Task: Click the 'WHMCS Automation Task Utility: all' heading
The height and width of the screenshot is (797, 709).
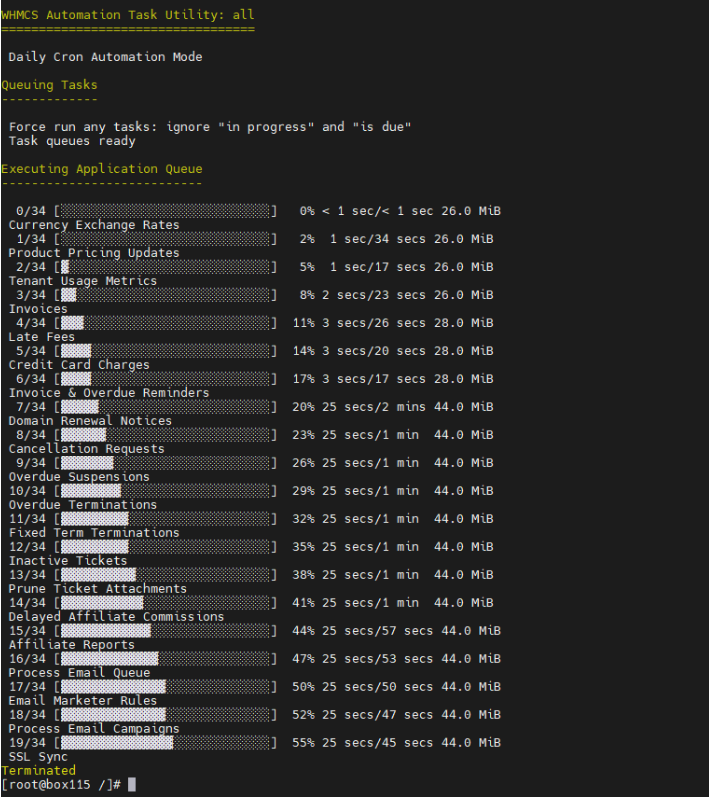Action: [x=128, y=15]
